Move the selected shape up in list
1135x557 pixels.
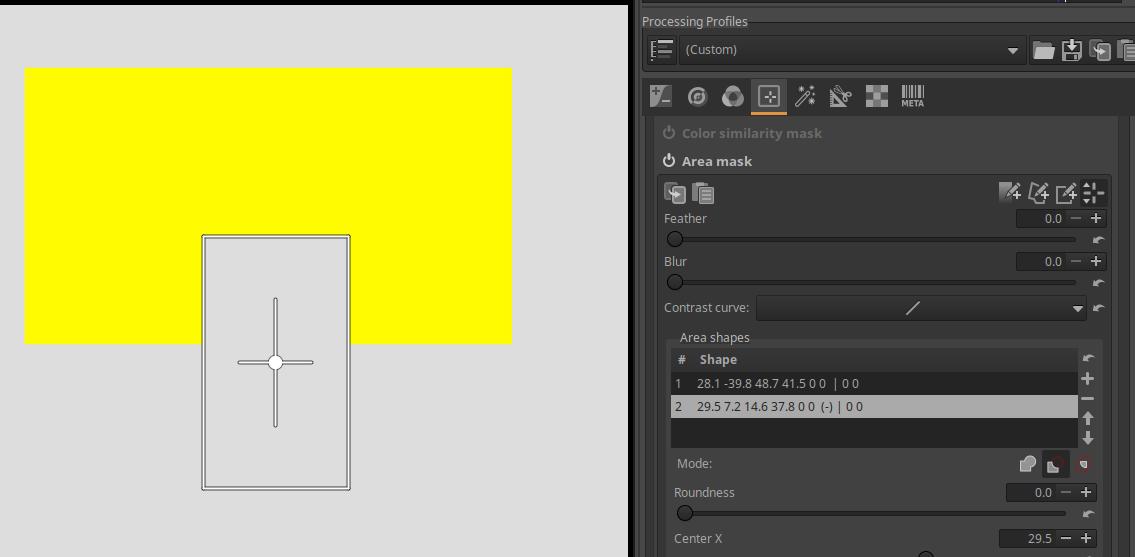pos(1088,418)
